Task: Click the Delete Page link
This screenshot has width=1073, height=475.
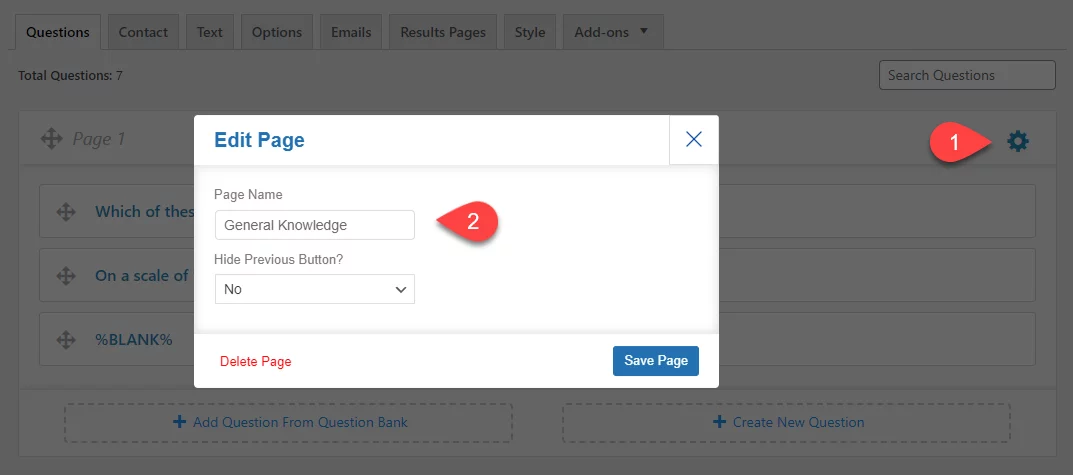Action: (256, 361)
